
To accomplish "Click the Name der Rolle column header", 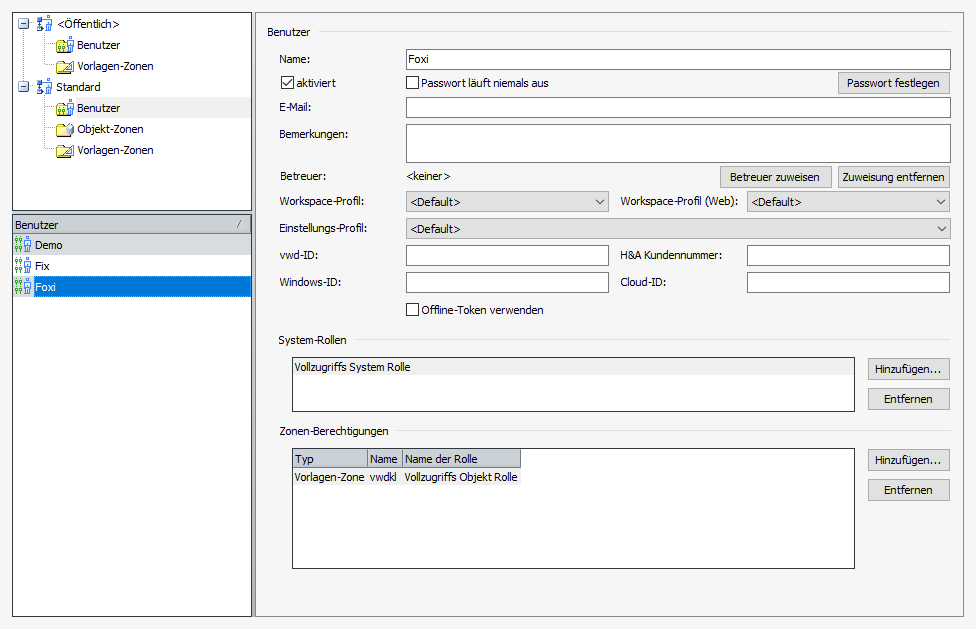I will coord(460,459).
